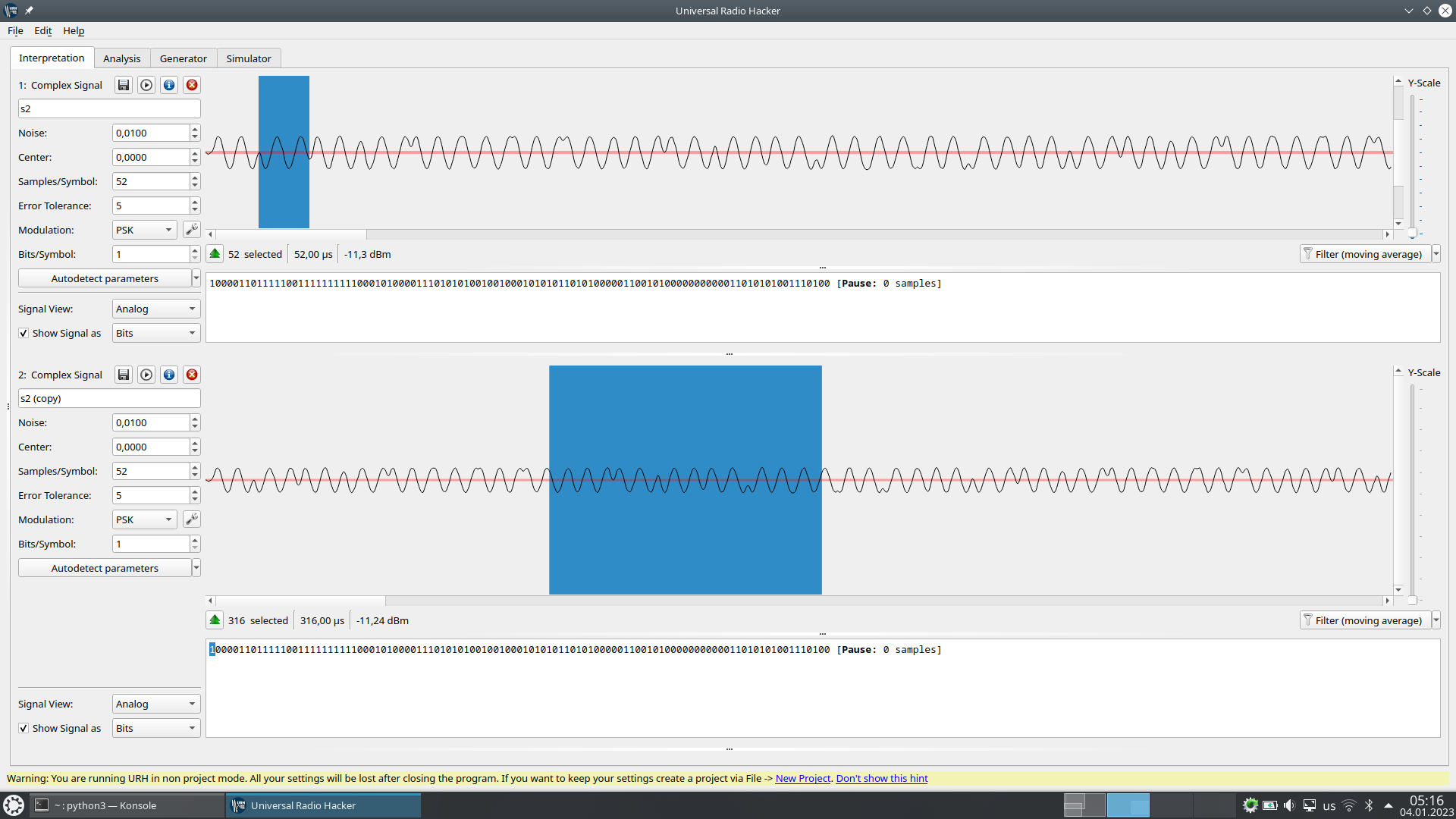
Task: Apply Filter (moving average) to signal 1
Action: tap(1366, 254)
